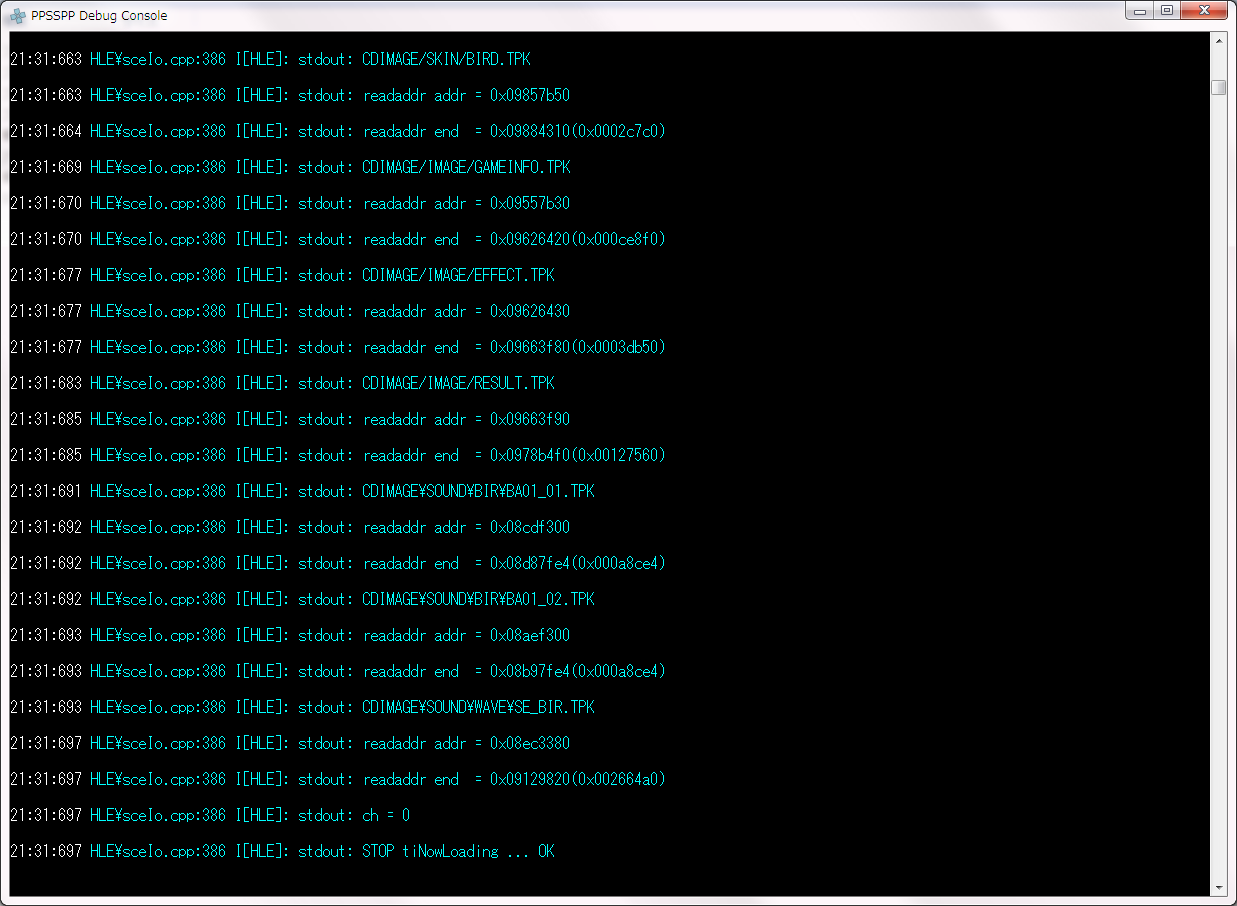
Task: Click the readaddr addr = 0x09857b50 line
Action: [x=466, y=96]
